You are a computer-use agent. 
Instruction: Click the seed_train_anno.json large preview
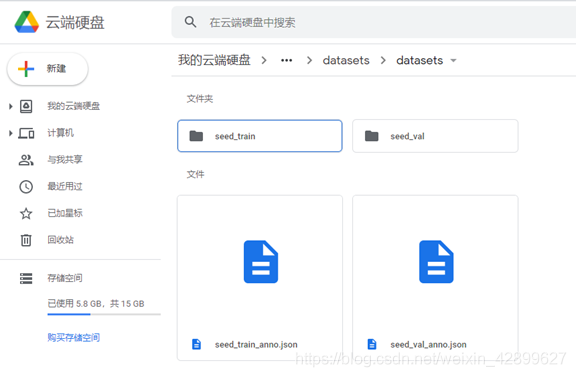coord(260,262)
